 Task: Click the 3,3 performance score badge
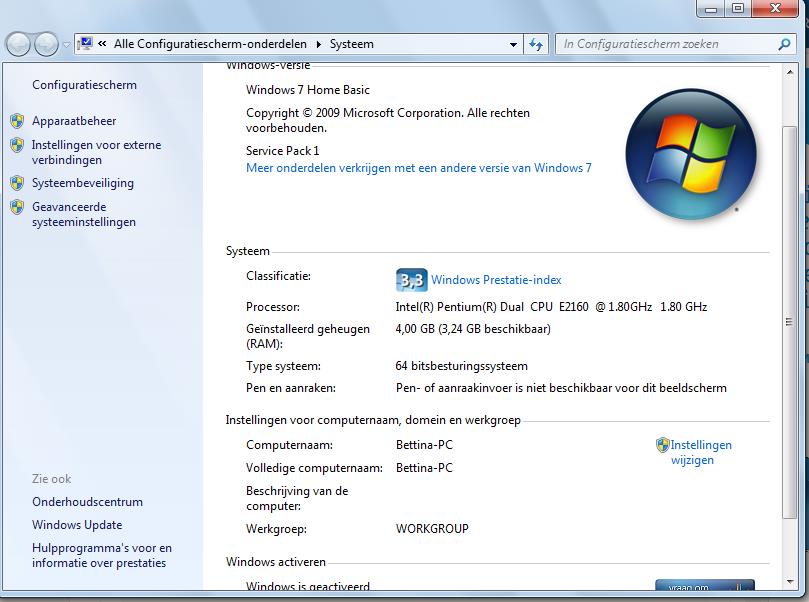pyautogui.click(x=412, y=280)
